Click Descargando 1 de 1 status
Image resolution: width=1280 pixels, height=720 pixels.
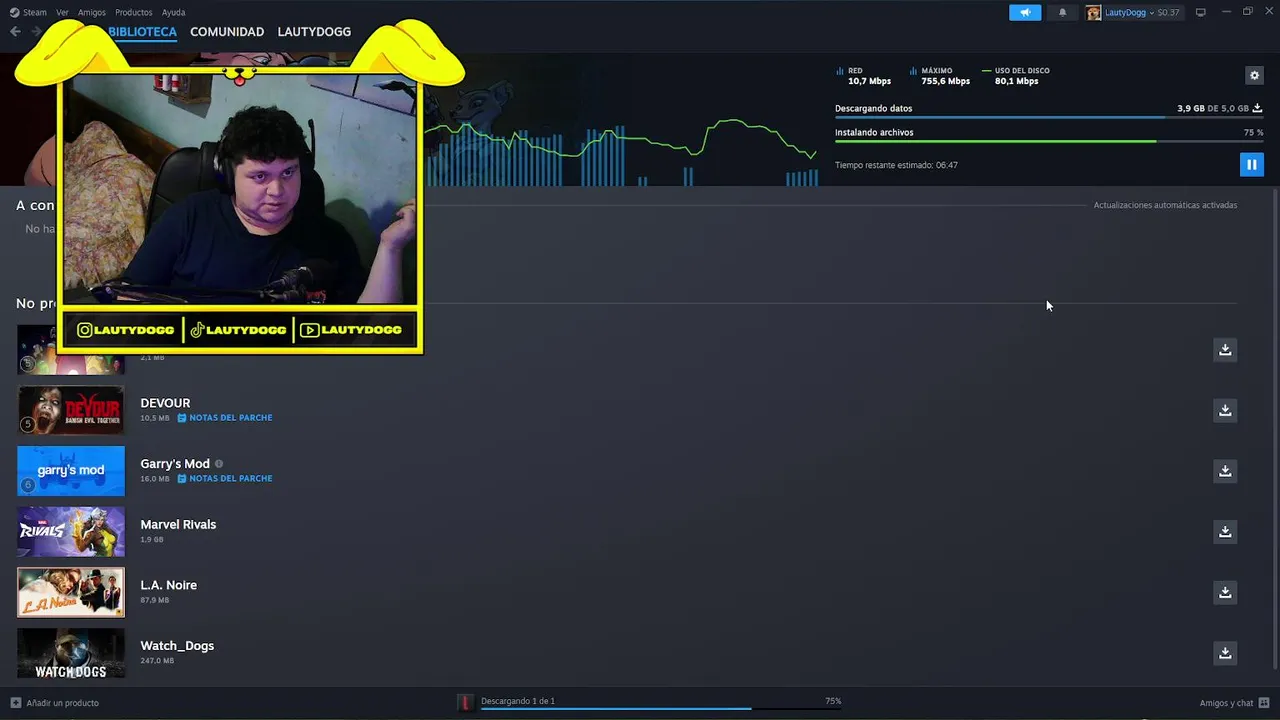(518, 701)
